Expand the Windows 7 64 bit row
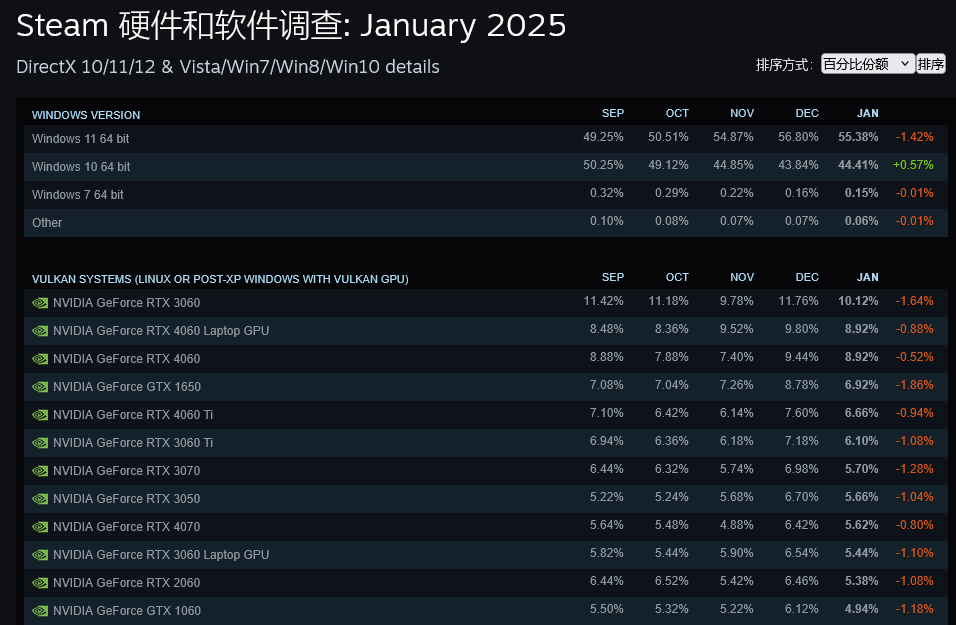The height and width of the screenshot is (625, 956). tap(77, 194)
